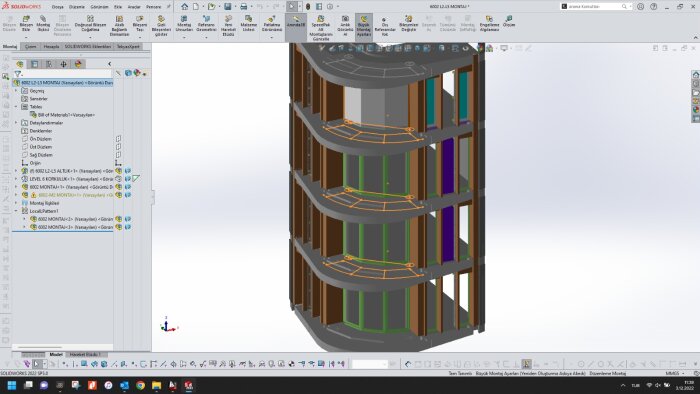Image resolution: width=700 pixels, height=394 pixels.
Task: Open Malzeme Listesi tool
Action: [x=249, y=24]
